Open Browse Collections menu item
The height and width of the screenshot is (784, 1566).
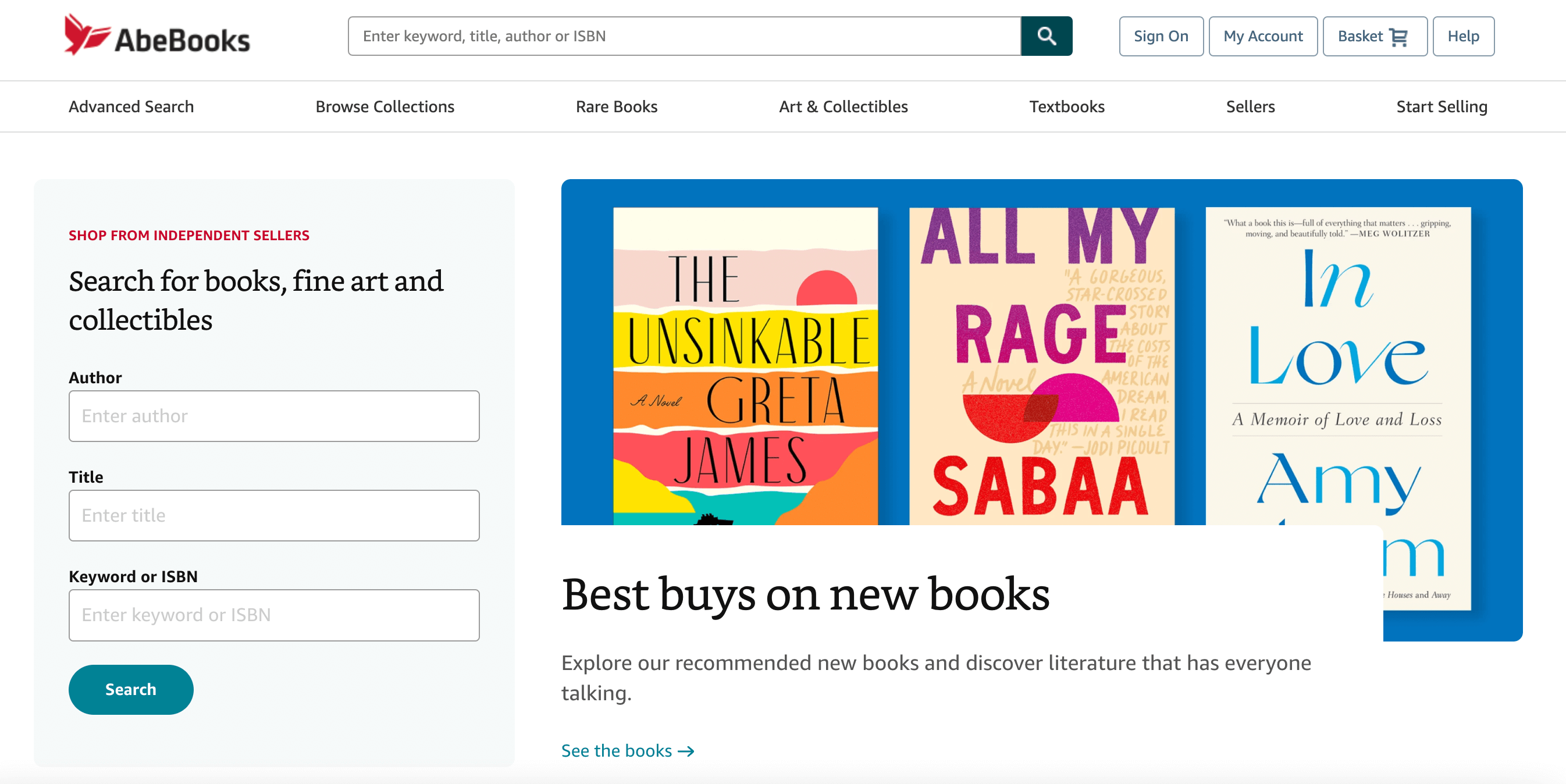click(385, 106)
